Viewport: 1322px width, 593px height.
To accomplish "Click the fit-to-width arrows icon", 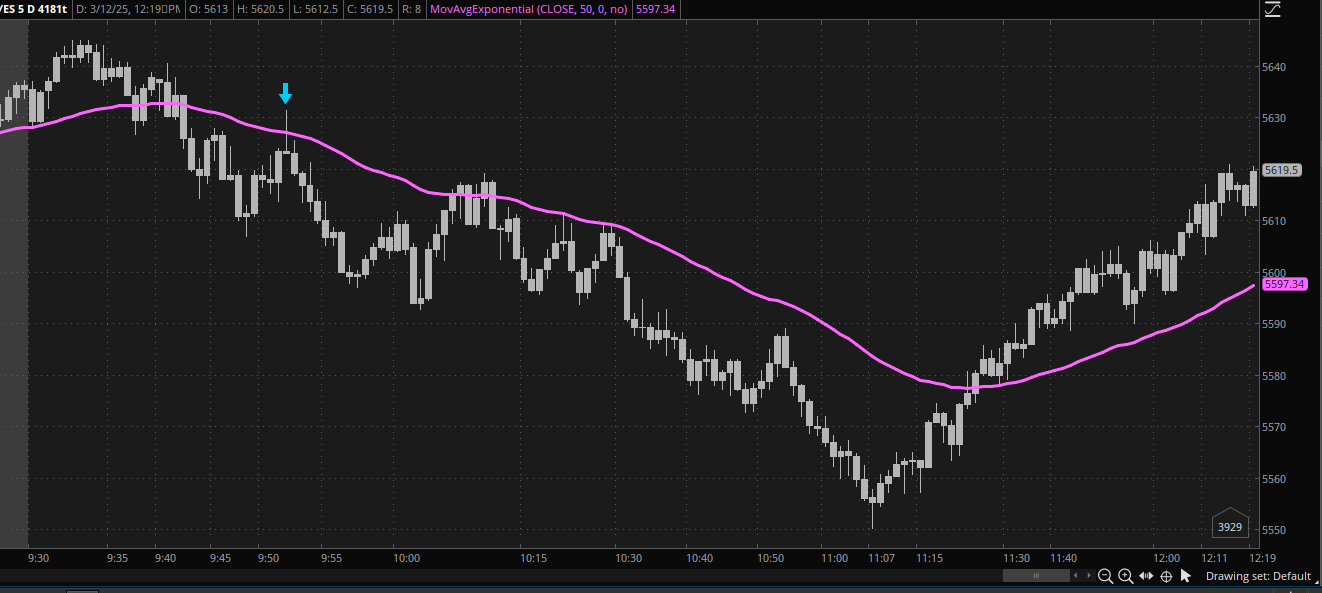I will pos(1146,576).
